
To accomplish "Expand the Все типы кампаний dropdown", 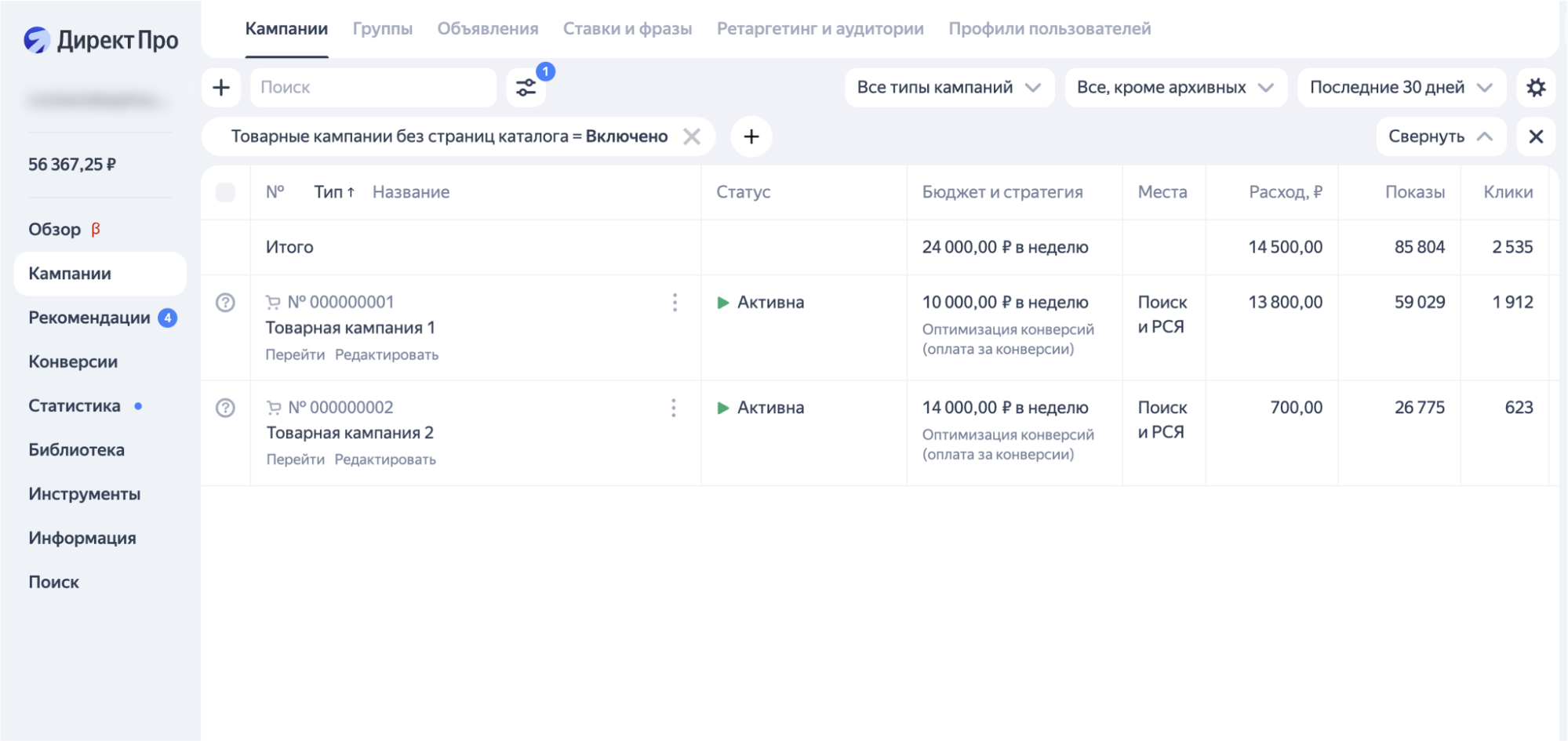I will (948, 87).
